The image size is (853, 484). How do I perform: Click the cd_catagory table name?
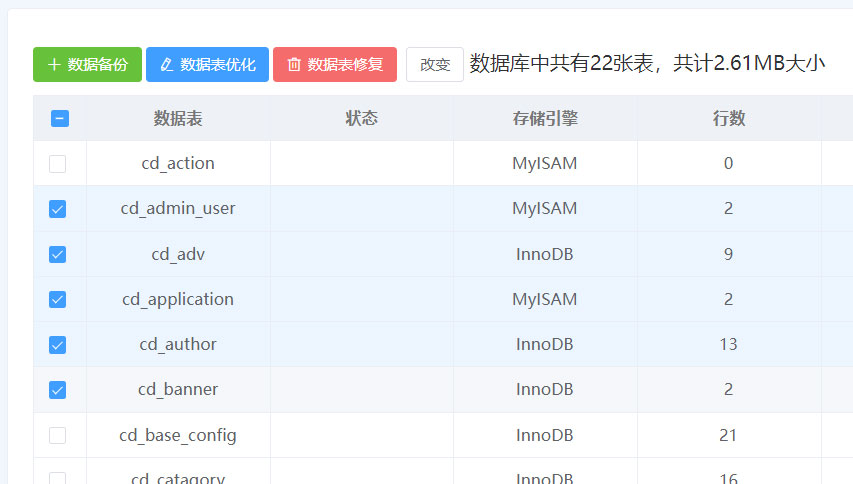tap(178, 478)
